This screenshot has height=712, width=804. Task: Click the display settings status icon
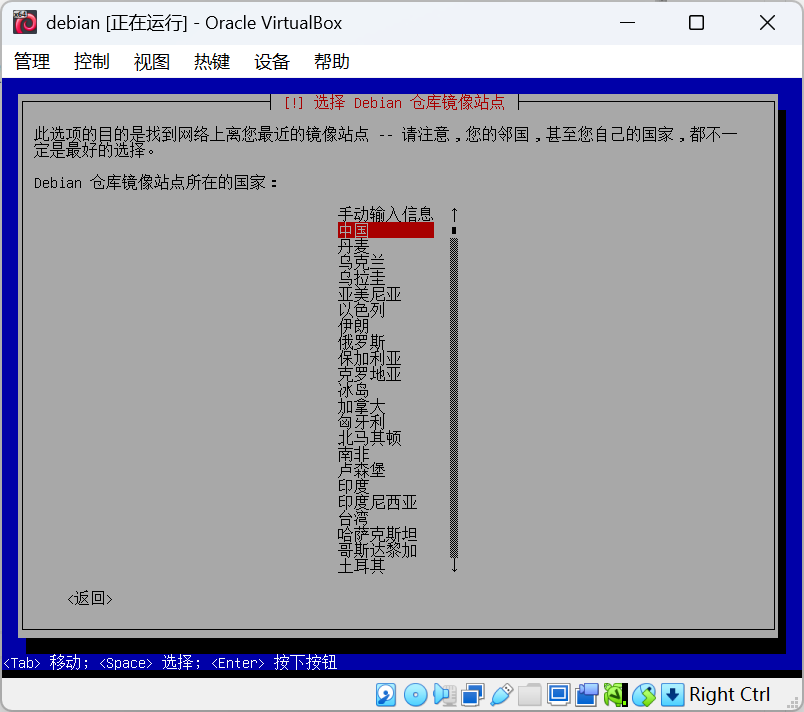click(x=558, y=695)
